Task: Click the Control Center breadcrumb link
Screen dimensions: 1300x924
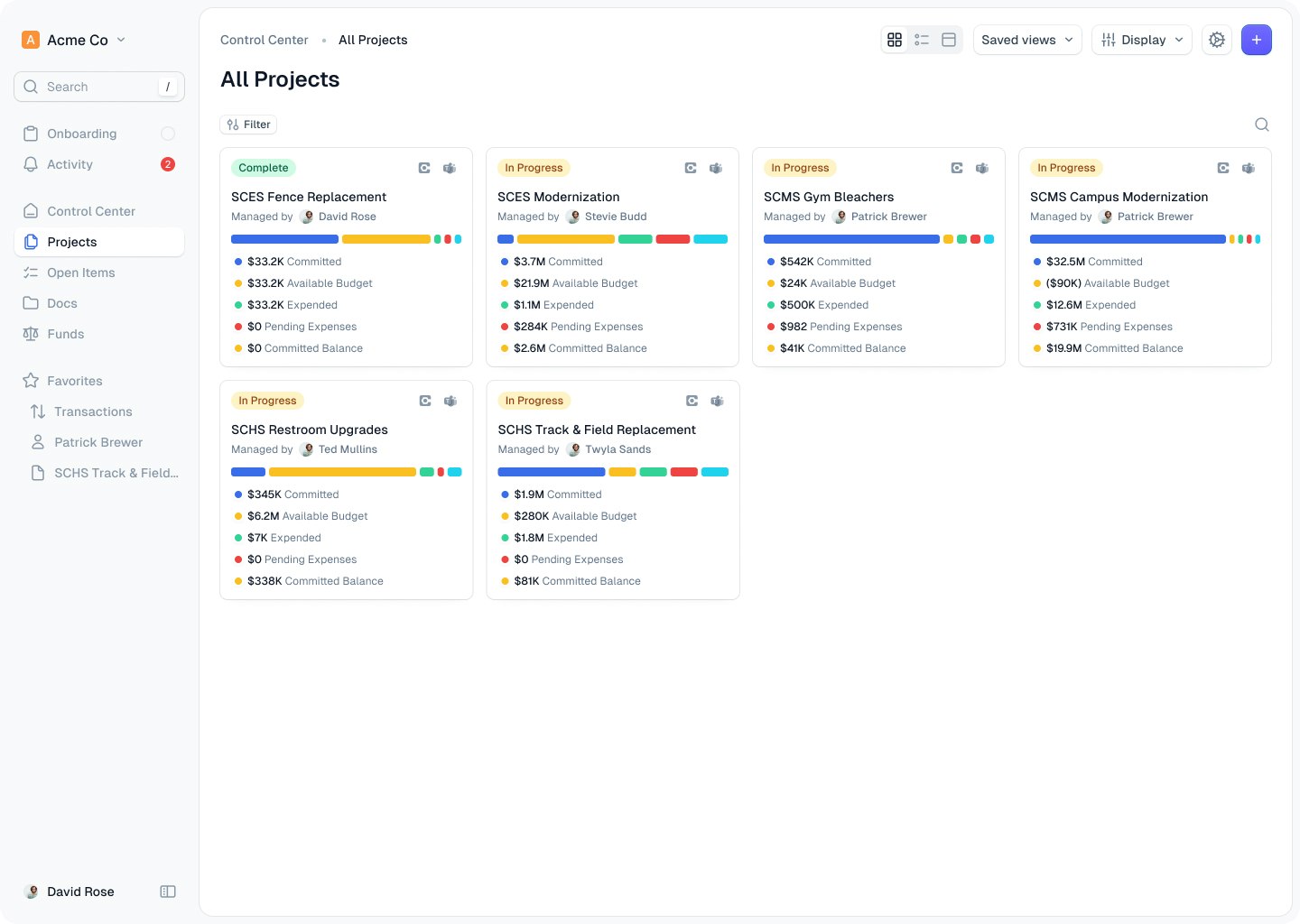Action: point(265,40)
